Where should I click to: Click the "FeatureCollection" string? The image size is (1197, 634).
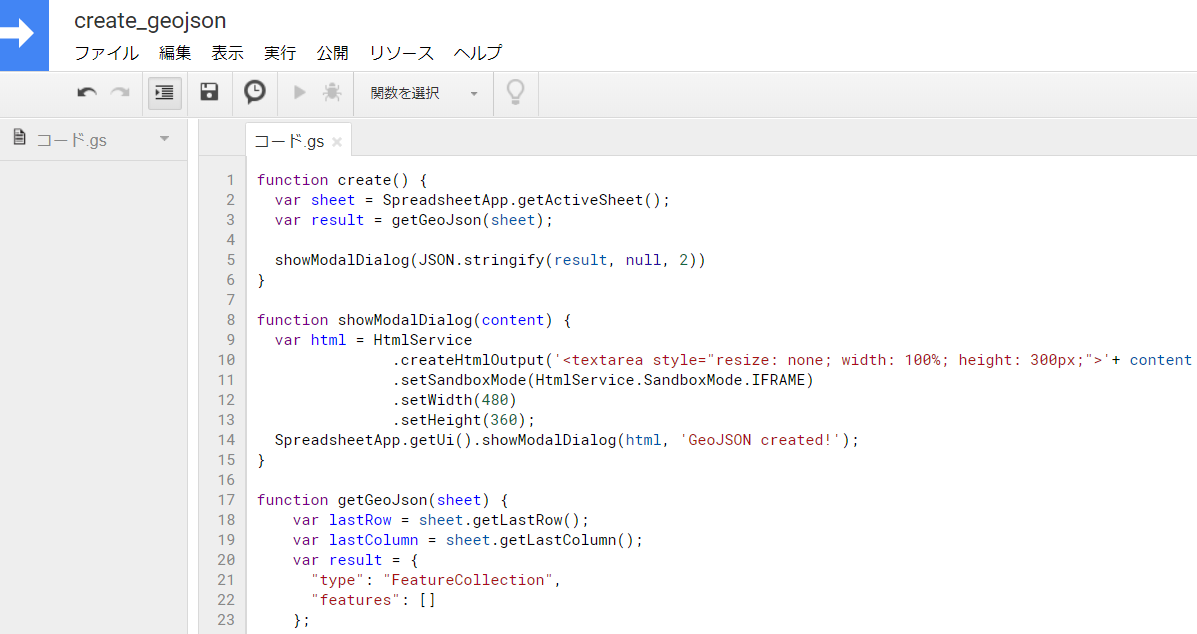tap(468, 580)
